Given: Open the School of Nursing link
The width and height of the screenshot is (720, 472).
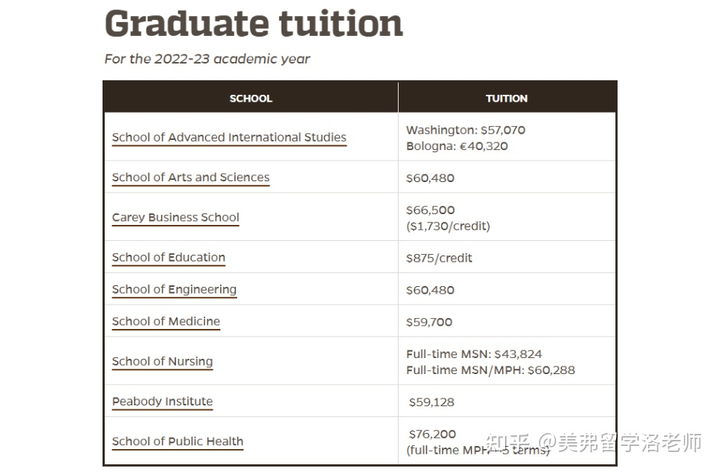Looking at the screenshot, I should [162, 361].
